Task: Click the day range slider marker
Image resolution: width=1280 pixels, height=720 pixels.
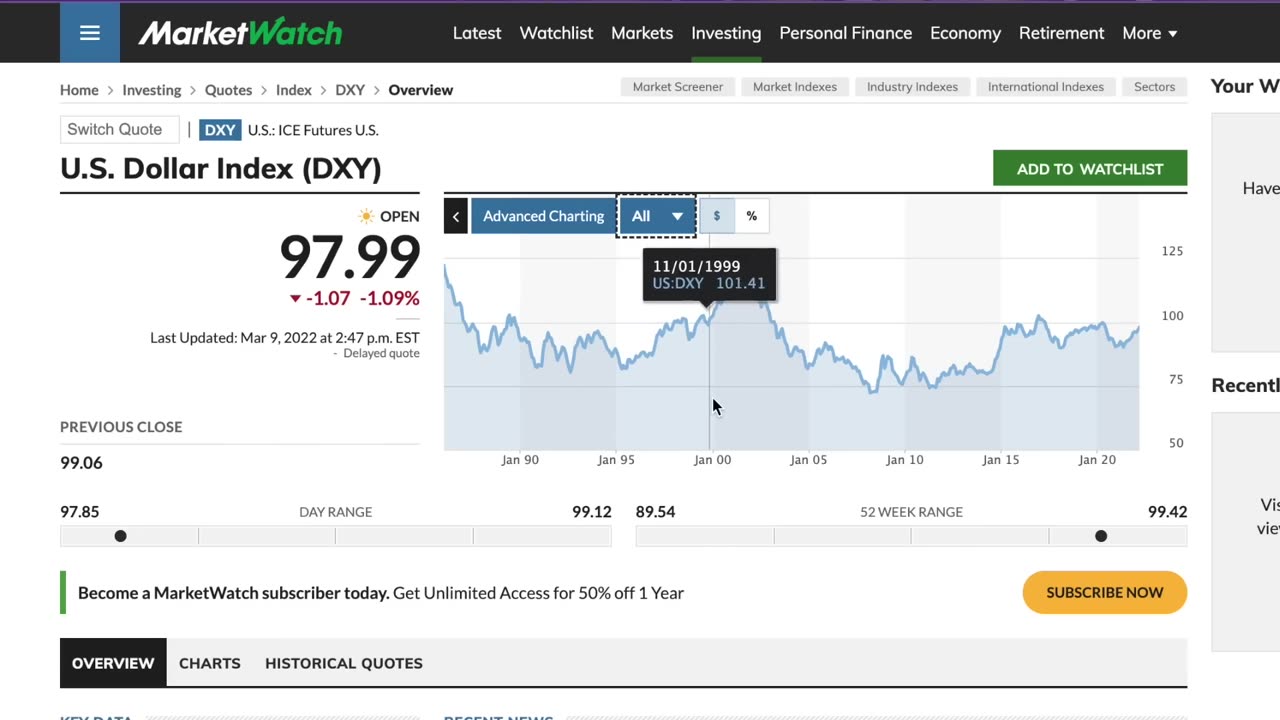Action: pyautogui.click(x=120, y=536)
